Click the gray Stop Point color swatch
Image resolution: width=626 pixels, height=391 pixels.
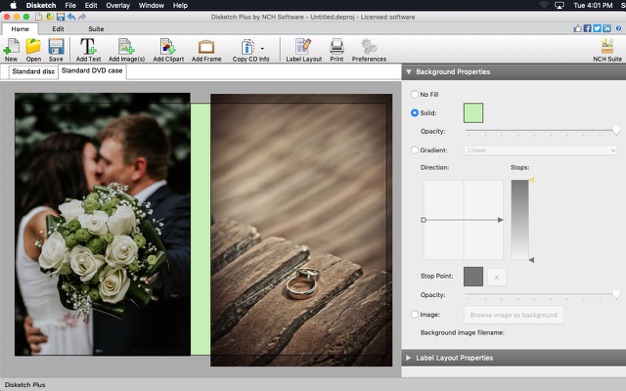click(x=473, y=277)
